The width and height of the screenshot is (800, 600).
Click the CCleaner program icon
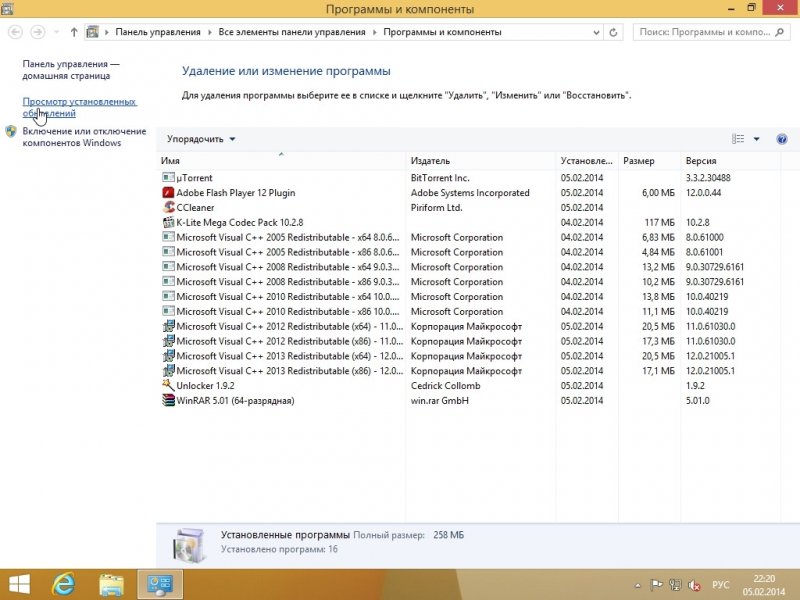[x=168, y=207]
